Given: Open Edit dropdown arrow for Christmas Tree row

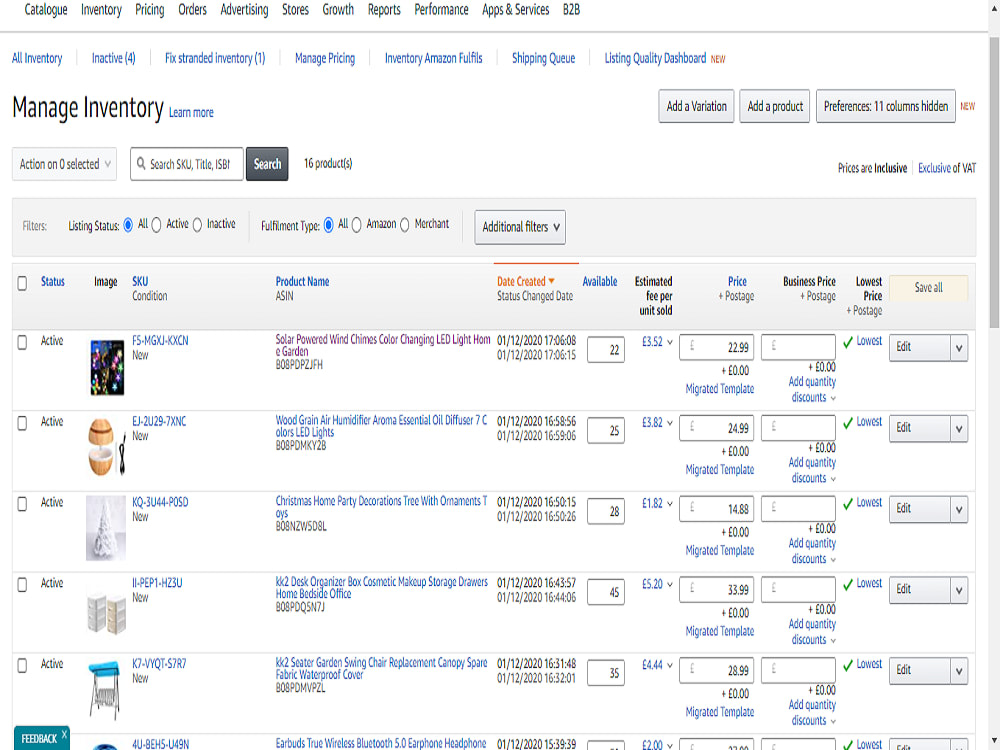Looking at the screenshot, I should coord(959,510).
